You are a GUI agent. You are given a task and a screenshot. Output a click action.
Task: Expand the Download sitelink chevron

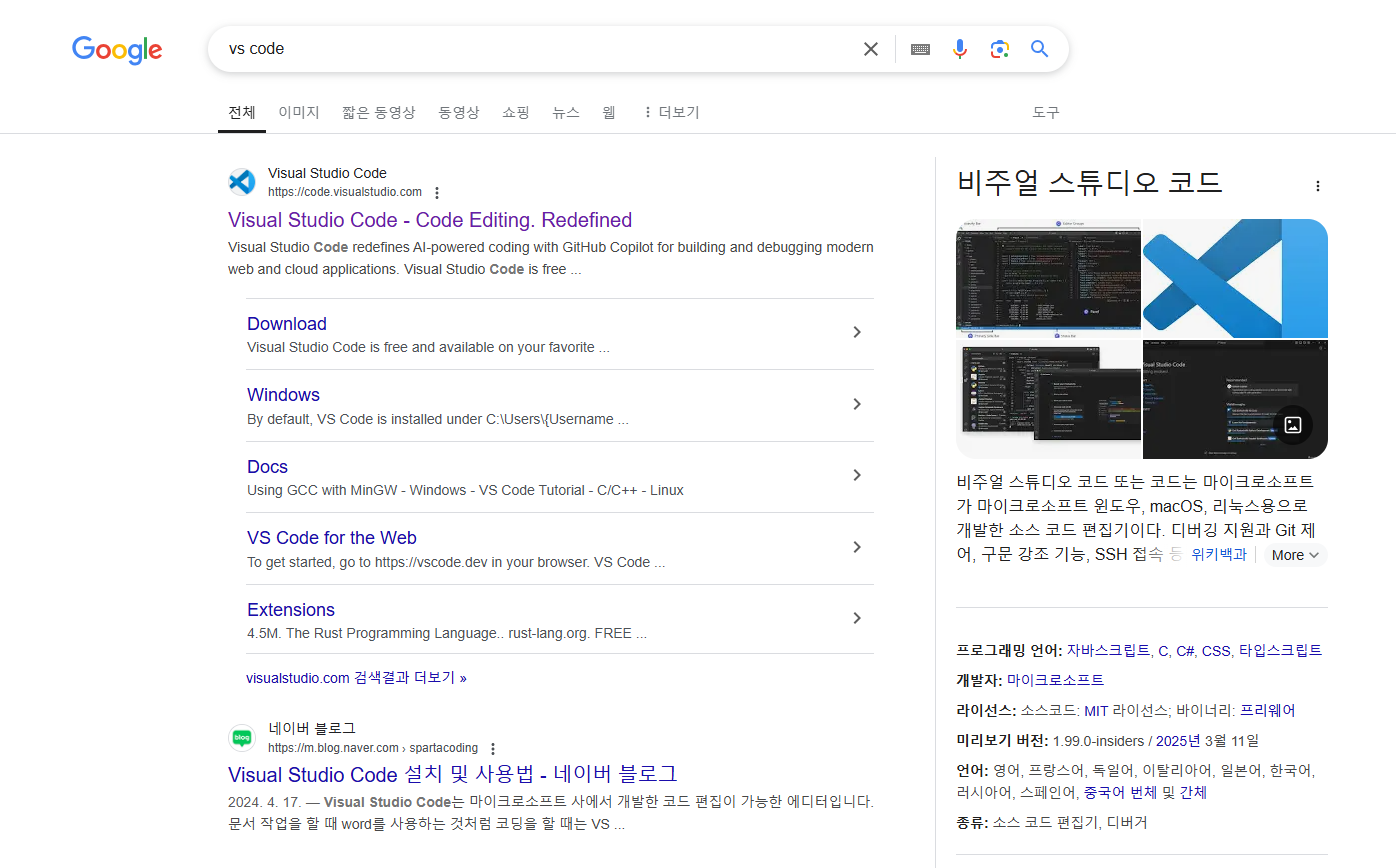pyautogui.click(x=857, y=332)
